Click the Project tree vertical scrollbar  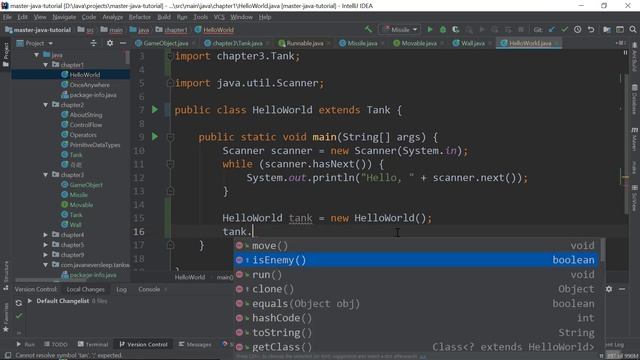click(127, 58)
